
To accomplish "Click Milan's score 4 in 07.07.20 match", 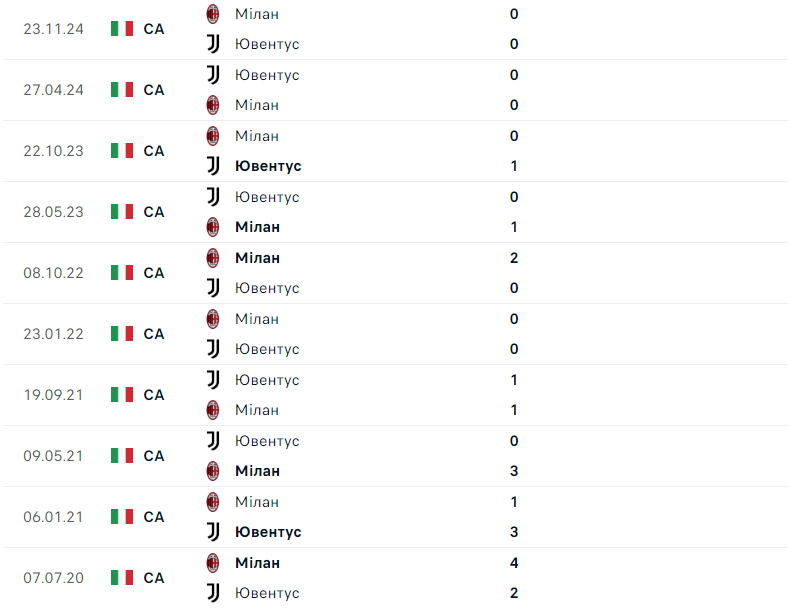I will pyautogui.click(x=514, y=563).
